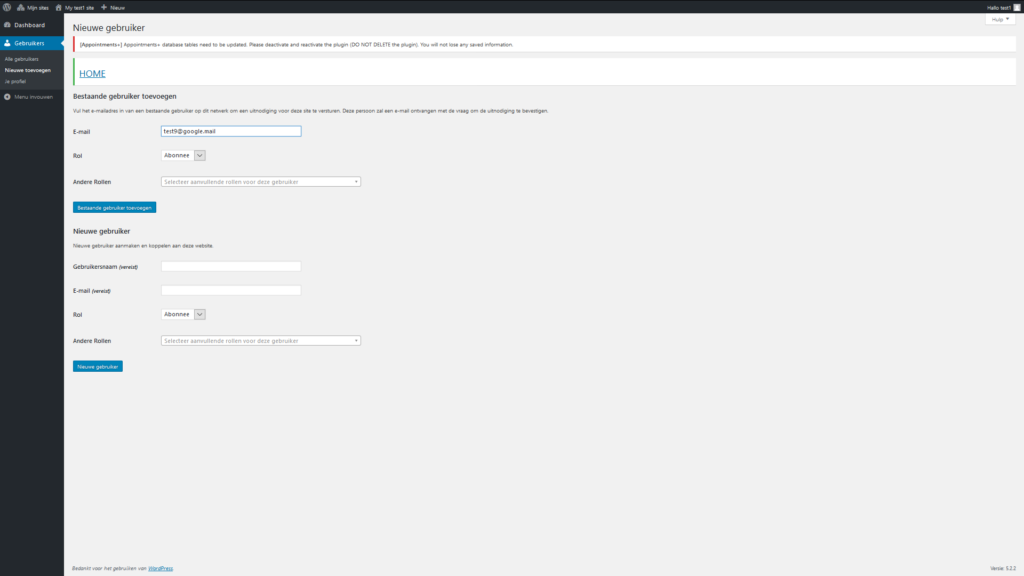
Task: Select Nieuwe toevoegen submenu item
Action: pyautogui.click(x=27, y=70)
